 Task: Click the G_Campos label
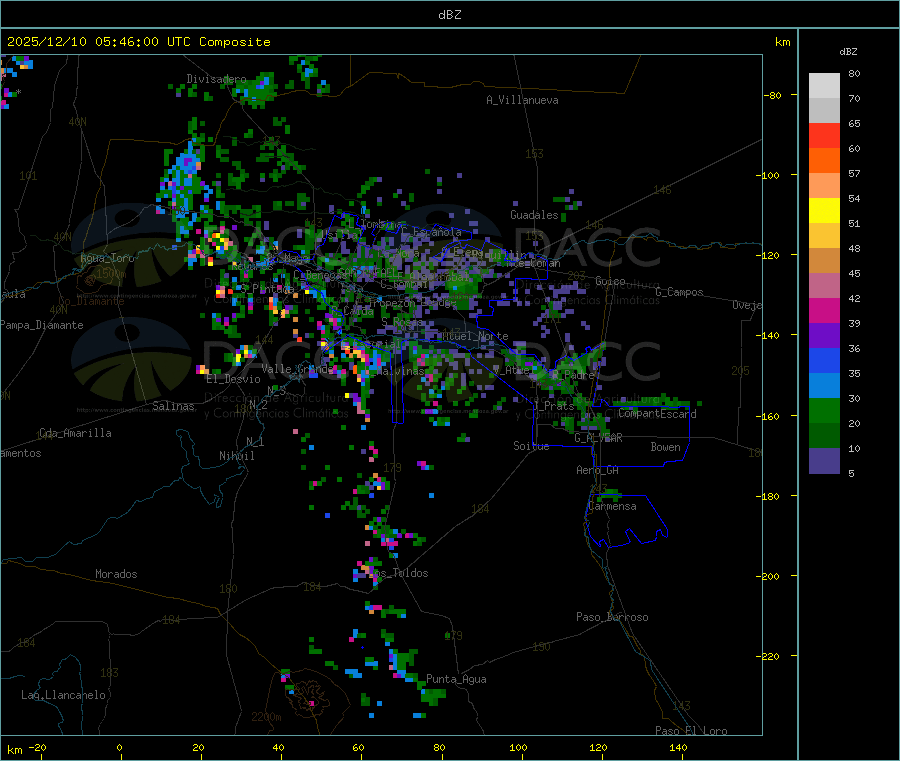click(x=679, y=292)
